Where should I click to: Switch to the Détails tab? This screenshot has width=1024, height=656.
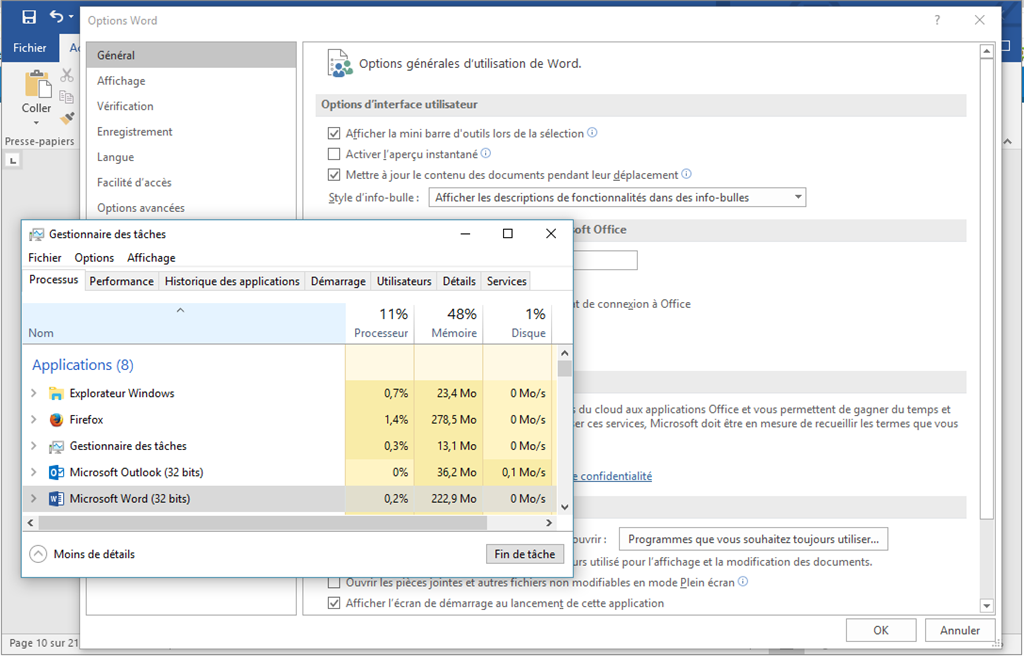point(459,281)
